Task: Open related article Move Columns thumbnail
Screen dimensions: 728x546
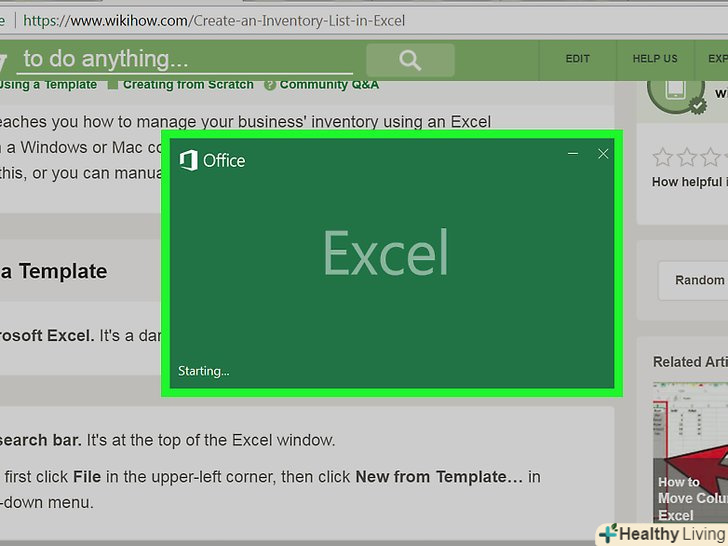Action: tap(690, 453)
